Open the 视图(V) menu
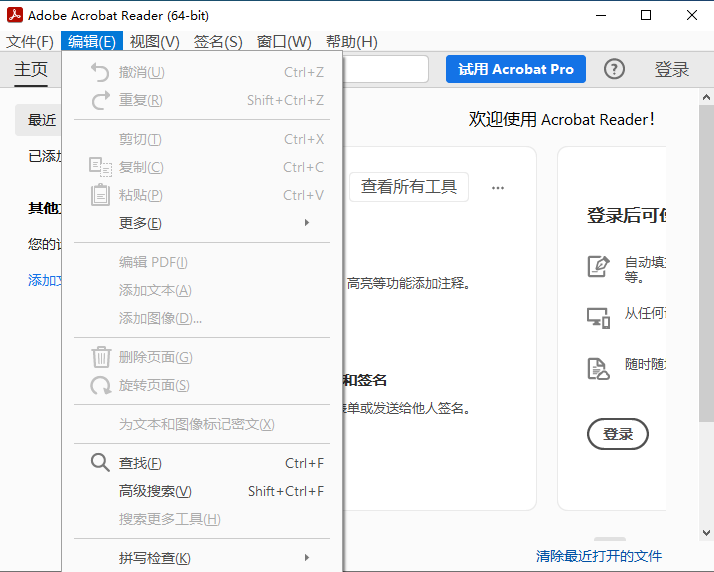Screen dimensions: 714x572 (x=154, y=42)
